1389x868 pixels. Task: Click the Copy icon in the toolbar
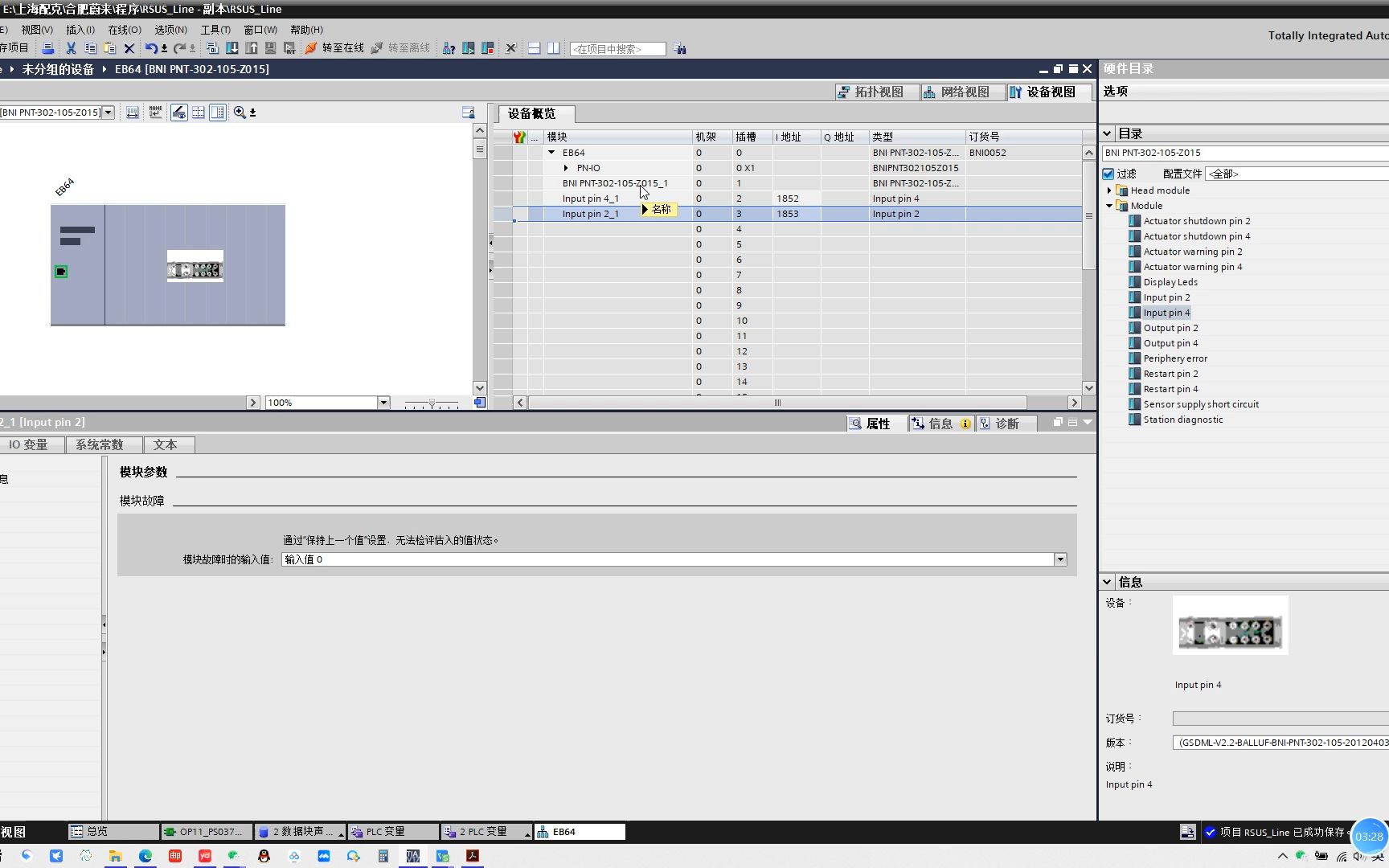(x=90, y=48)
